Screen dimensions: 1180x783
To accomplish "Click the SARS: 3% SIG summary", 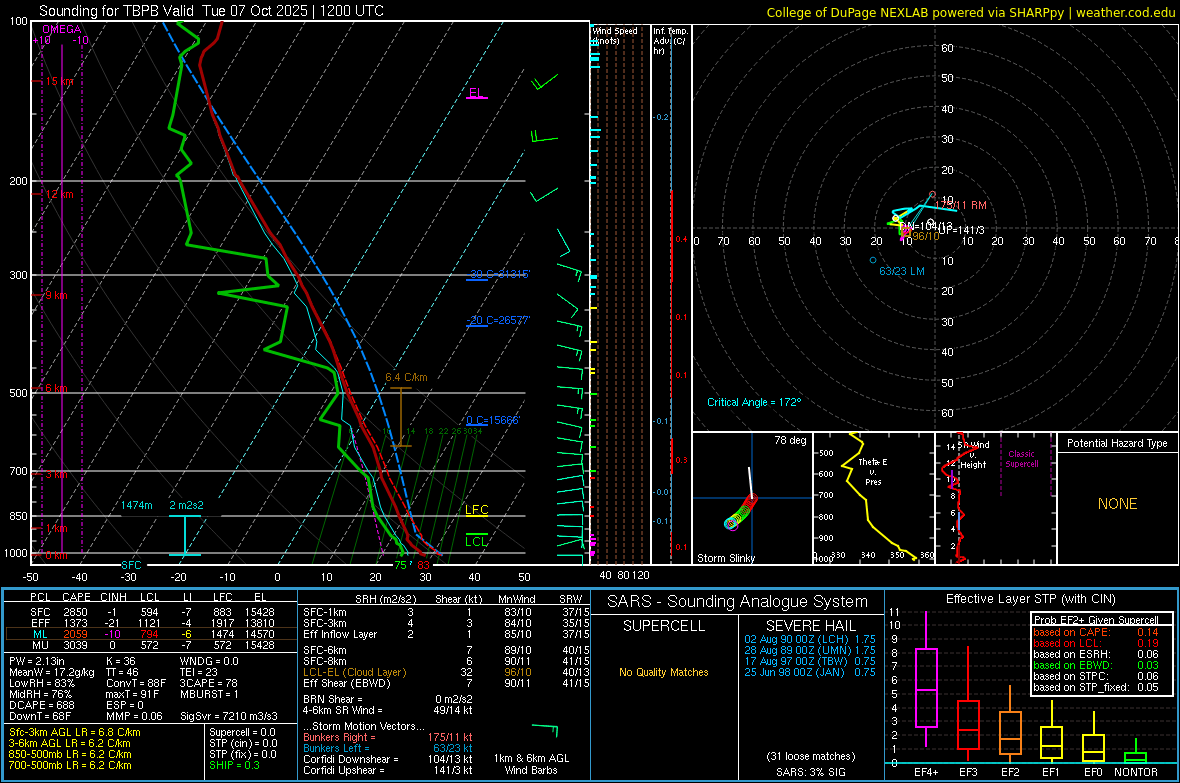I will click(811, 772).
